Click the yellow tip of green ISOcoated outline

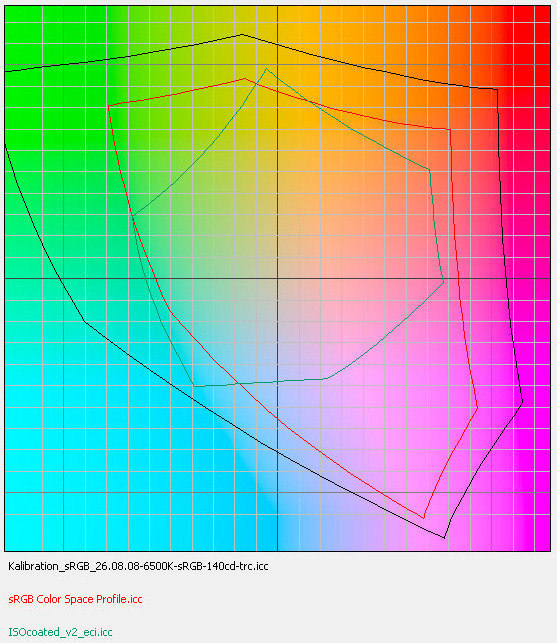267,68
